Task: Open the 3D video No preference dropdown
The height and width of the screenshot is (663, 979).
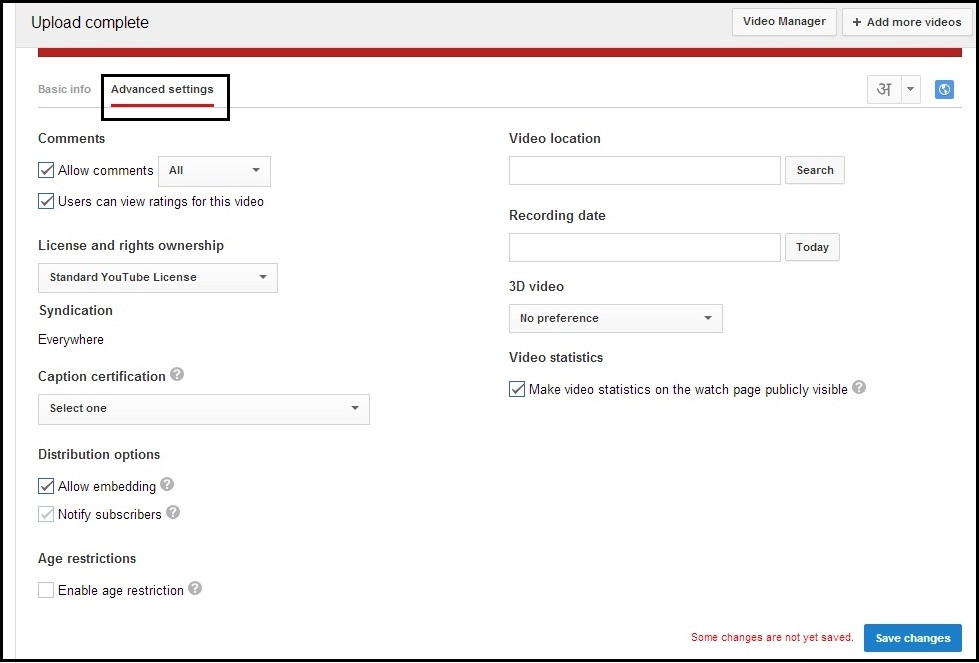Action: point(615,317)
